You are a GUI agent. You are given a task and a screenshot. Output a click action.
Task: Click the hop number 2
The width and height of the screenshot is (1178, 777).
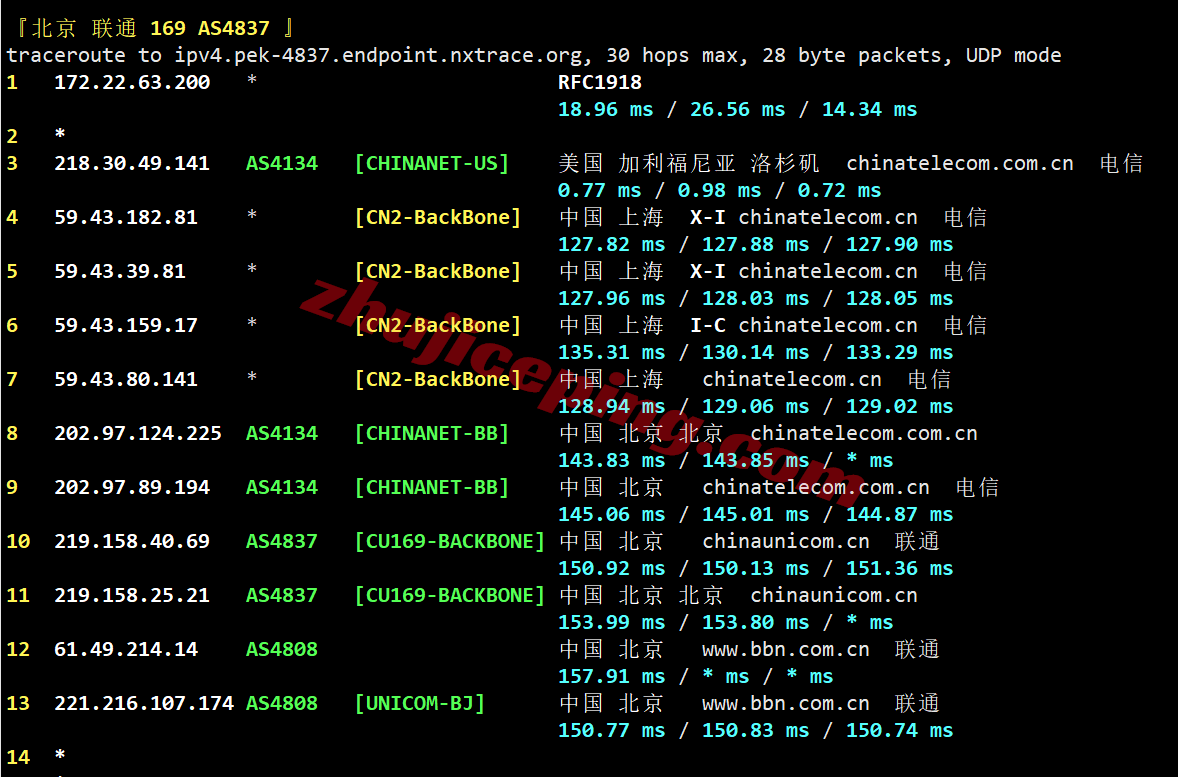click(12, 137)
